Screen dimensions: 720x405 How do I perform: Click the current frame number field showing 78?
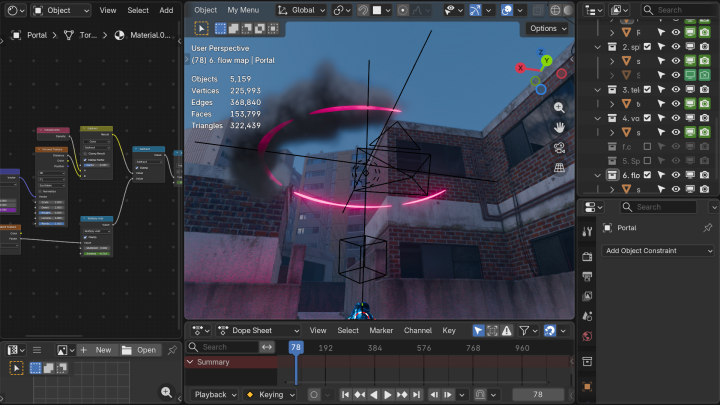(539, 395)
